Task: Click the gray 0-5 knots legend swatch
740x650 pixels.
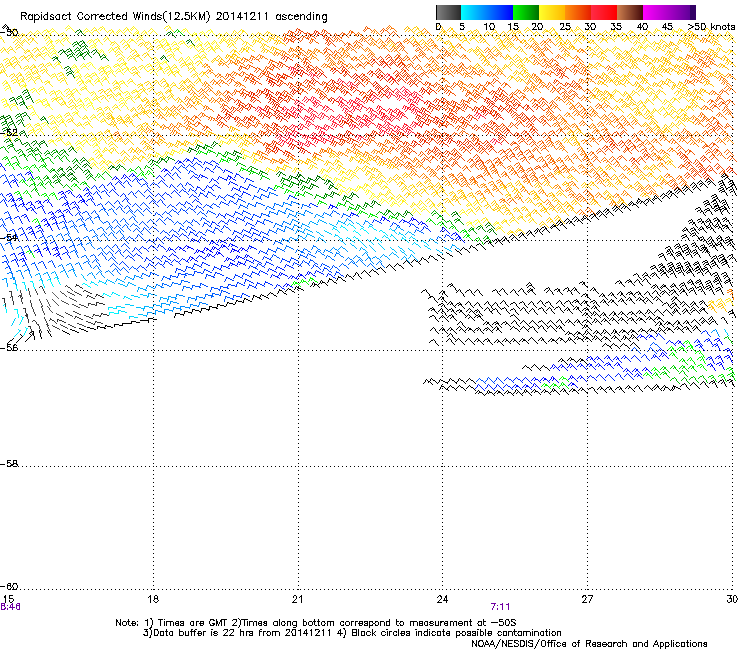Action: tap(448, 12)
